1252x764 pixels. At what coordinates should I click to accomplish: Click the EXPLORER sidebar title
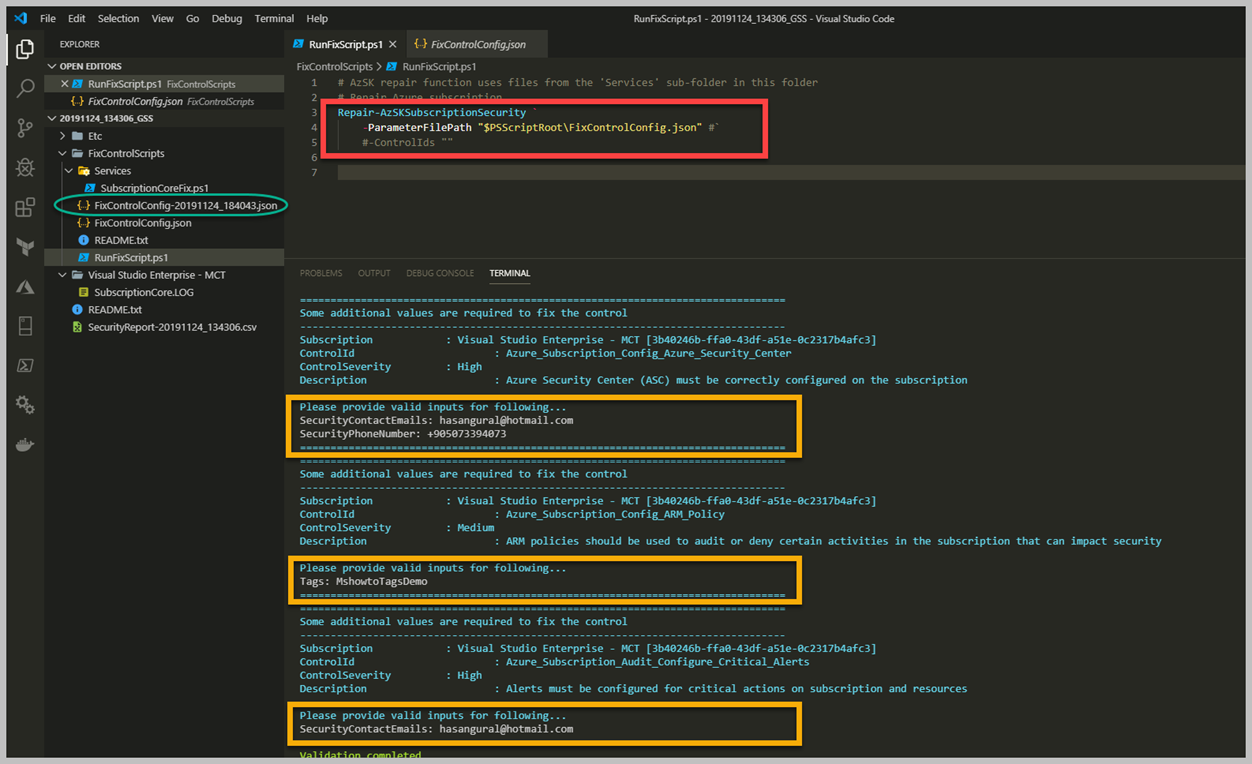coord(79,44)
